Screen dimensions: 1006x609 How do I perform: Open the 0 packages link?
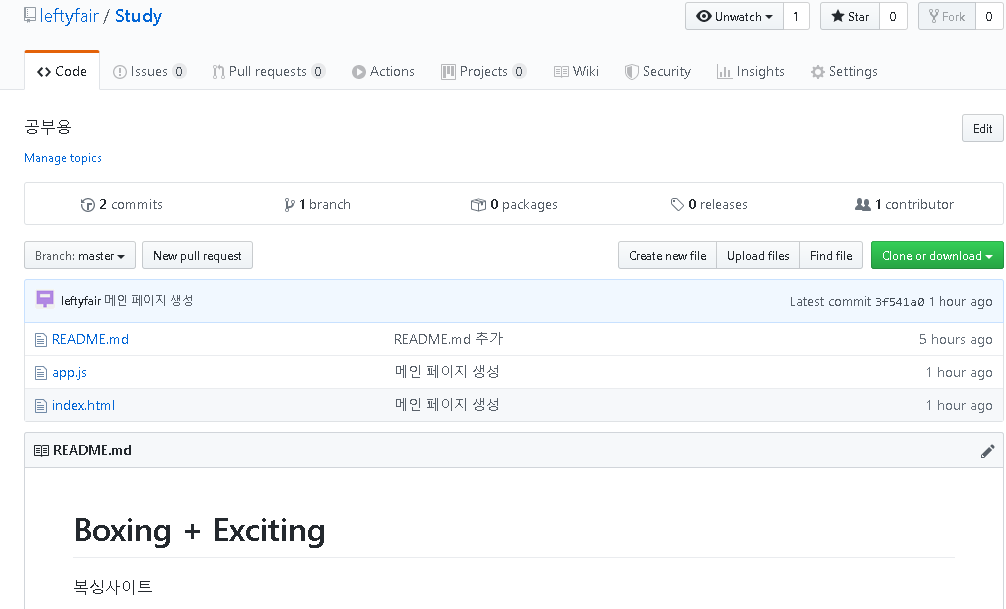point(514,204)
